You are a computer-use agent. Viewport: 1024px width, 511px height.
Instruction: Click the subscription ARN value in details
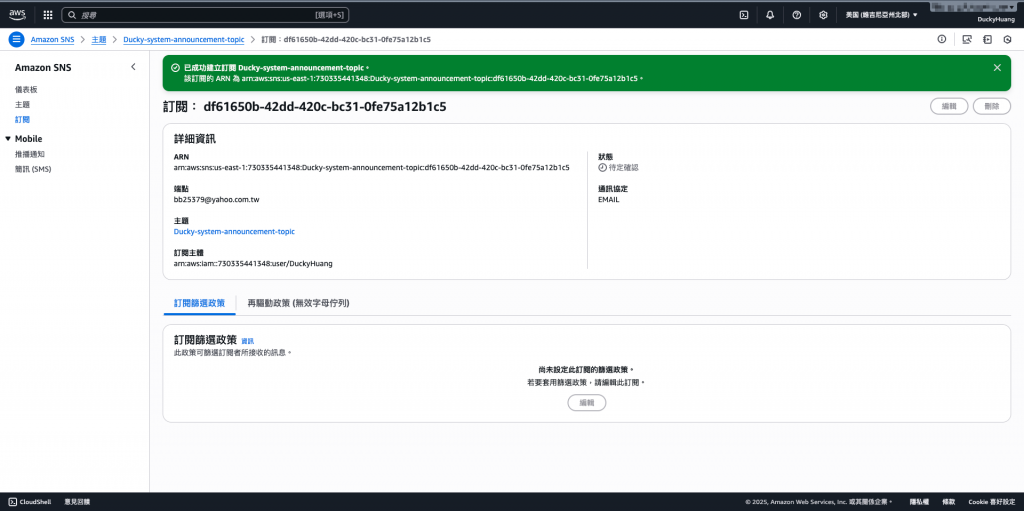pos(371,167)
